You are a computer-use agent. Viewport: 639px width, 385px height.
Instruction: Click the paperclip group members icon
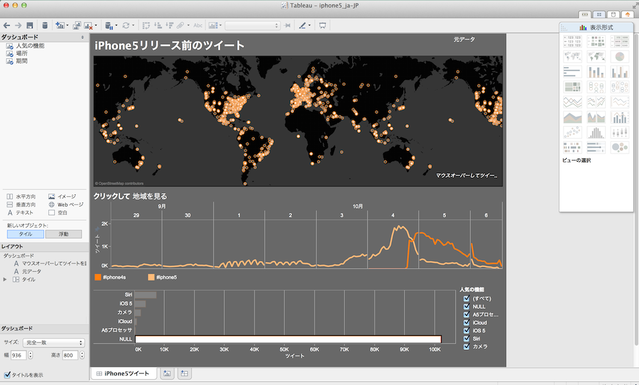click(181, 25)
